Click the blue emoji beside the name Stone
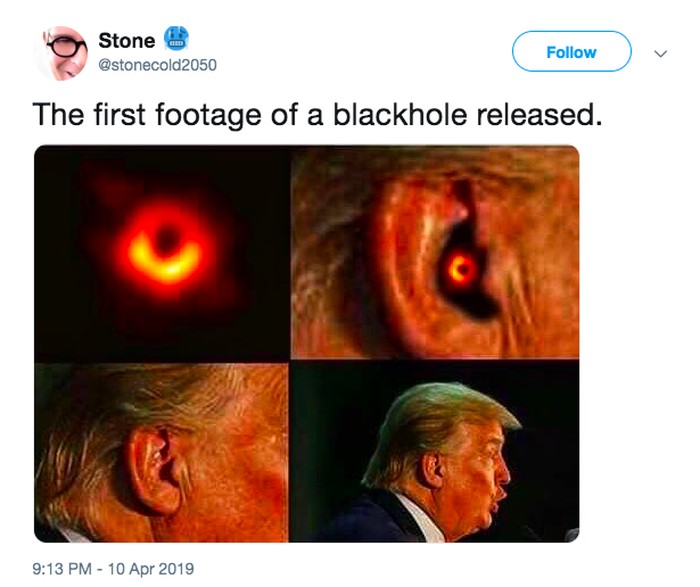700x587 pixels. pyautogui.click(x=177, y=39)
